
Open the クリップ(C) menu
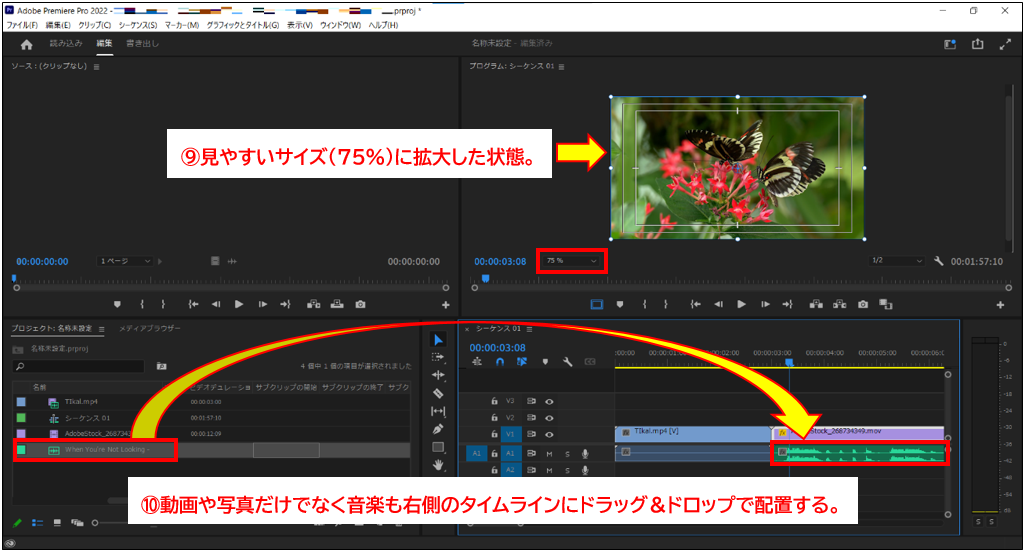(94, 25)
